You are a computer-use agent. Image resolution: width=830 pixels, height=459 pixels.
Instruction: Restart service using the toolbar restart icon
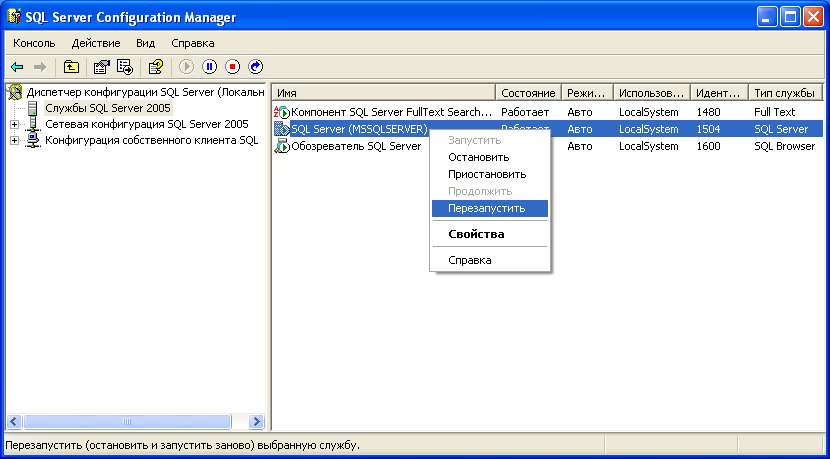(255, 67)
